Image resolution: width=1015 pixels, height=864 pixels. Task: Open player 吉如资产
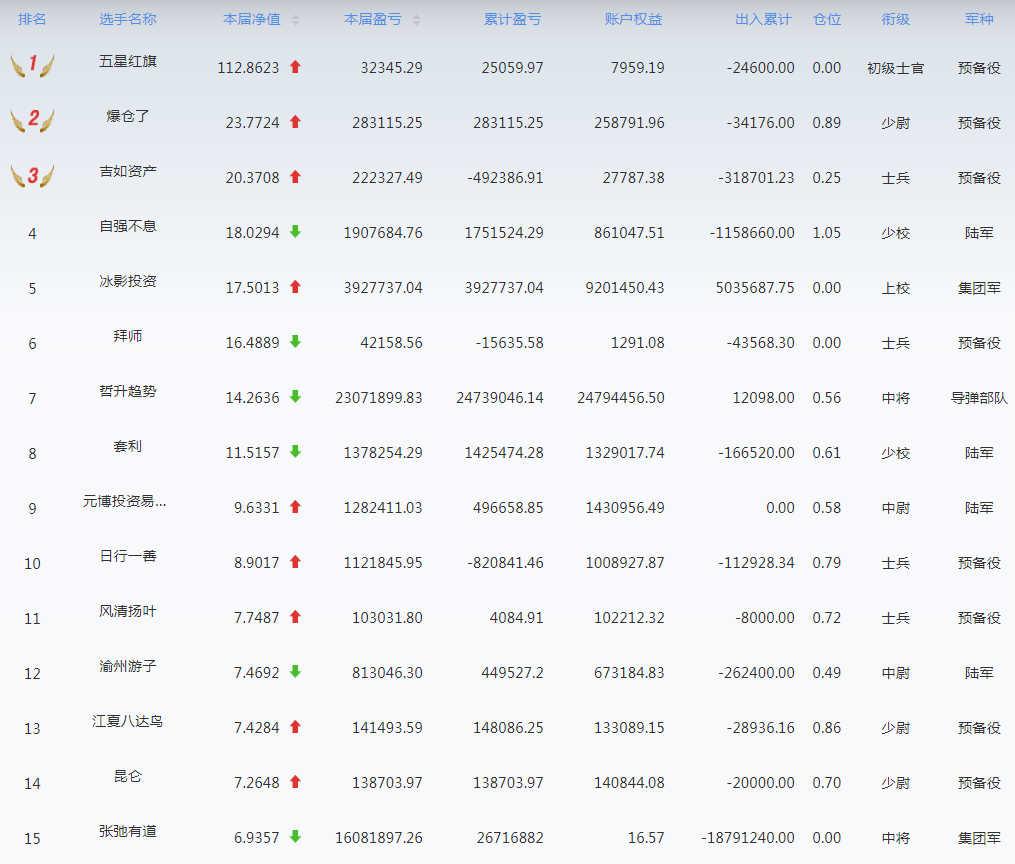coord(128,172)
